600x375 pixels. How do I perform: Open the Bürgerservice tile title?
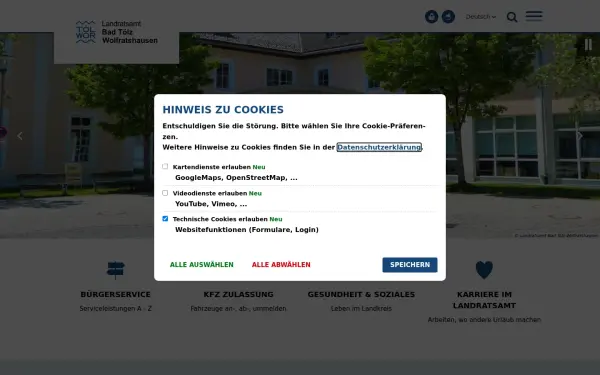(116, 295)
